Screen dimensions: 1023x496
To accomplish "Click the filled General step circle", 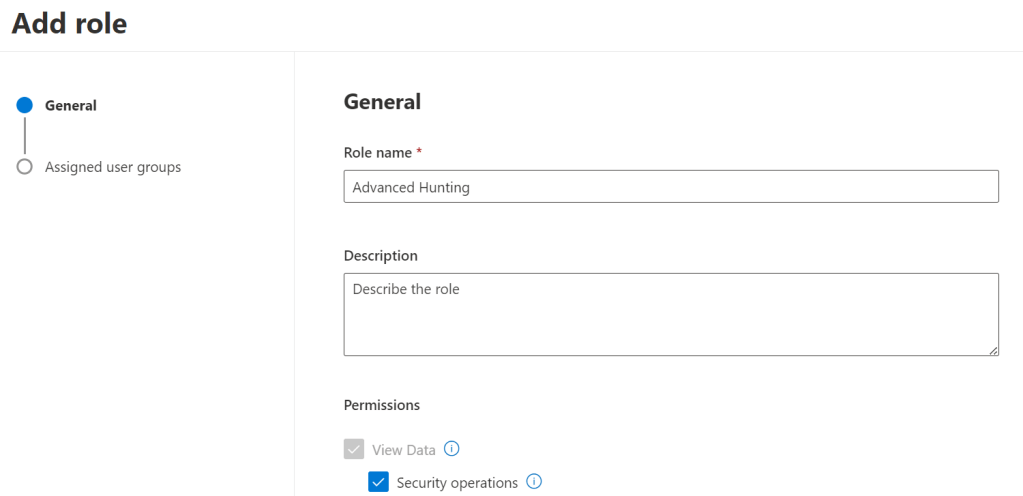I will click(x=25, y=105).
